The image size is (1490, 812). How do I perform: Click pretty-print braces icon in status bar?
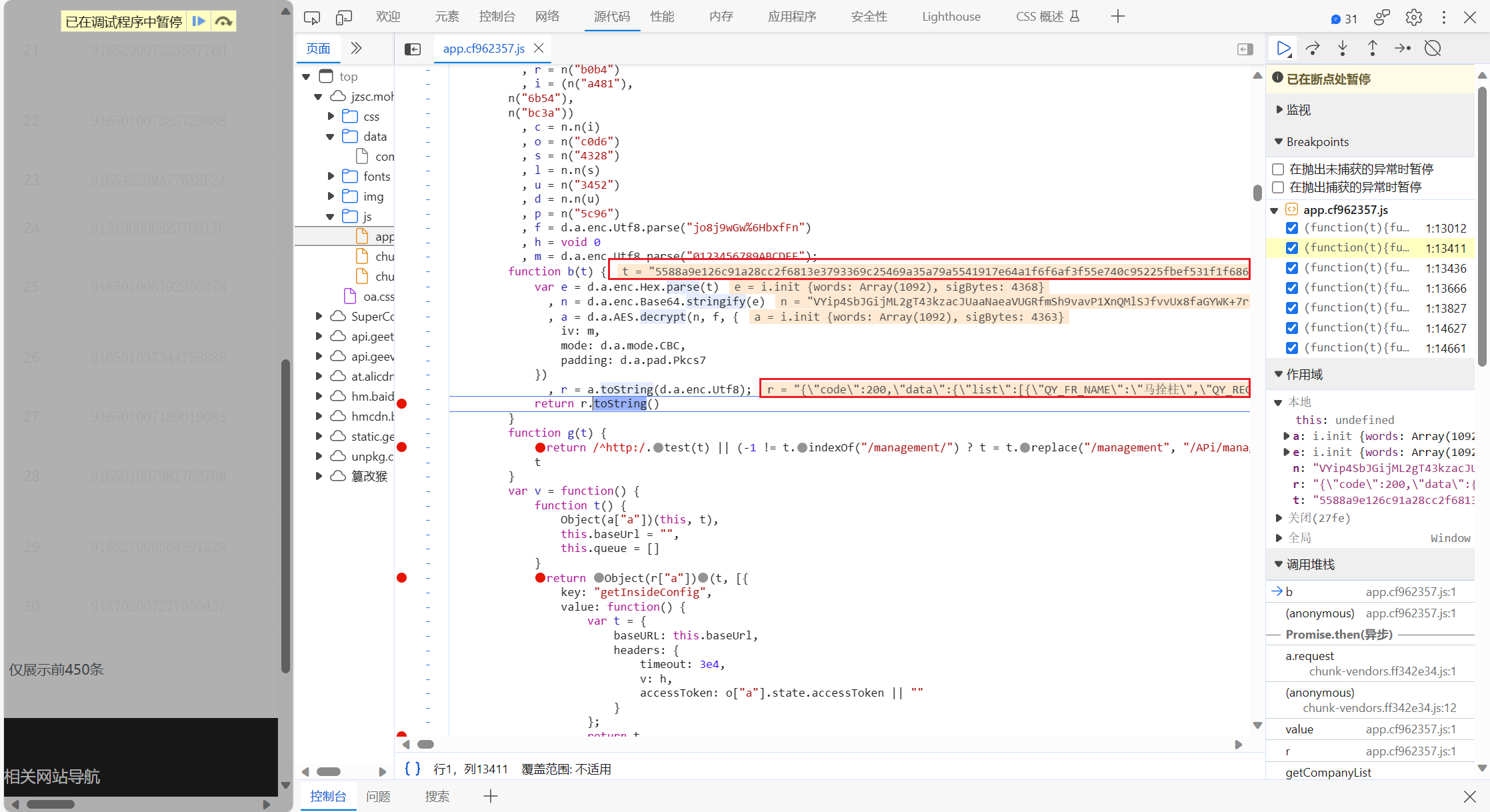[x=413, y=769]
